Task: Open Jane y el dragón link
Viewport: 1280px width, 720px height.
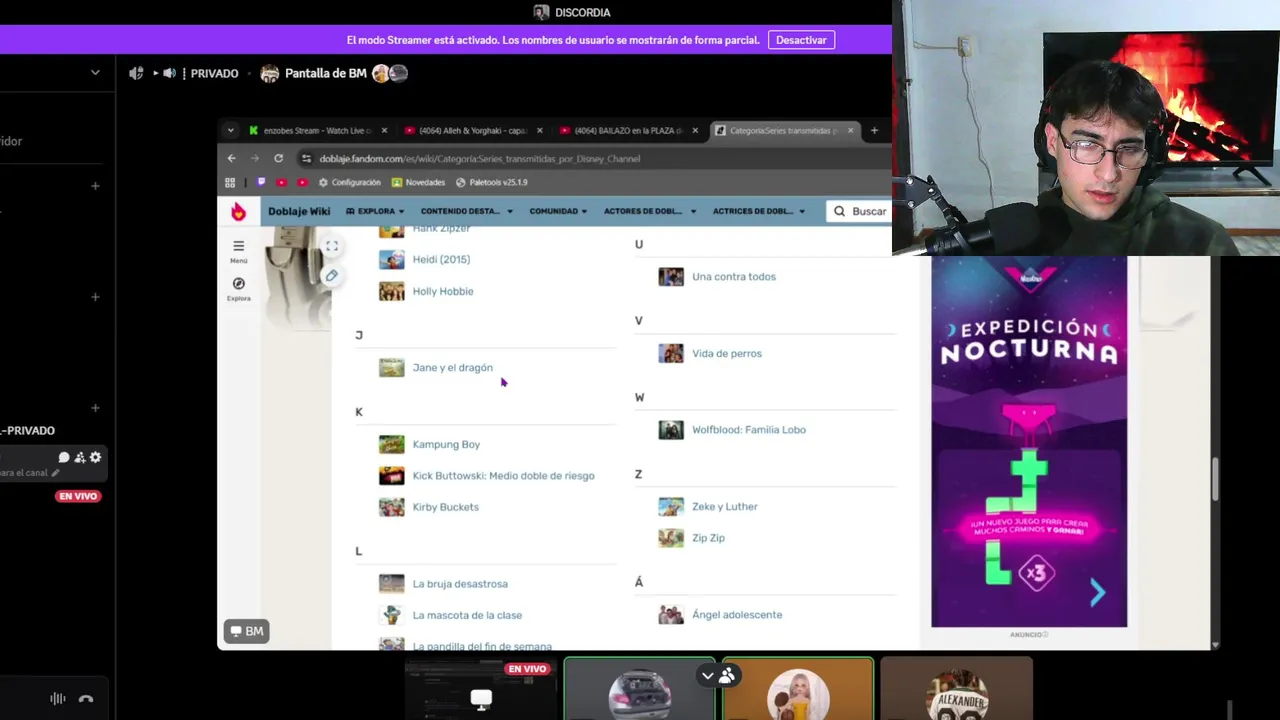Action: (x=452, y=367)
